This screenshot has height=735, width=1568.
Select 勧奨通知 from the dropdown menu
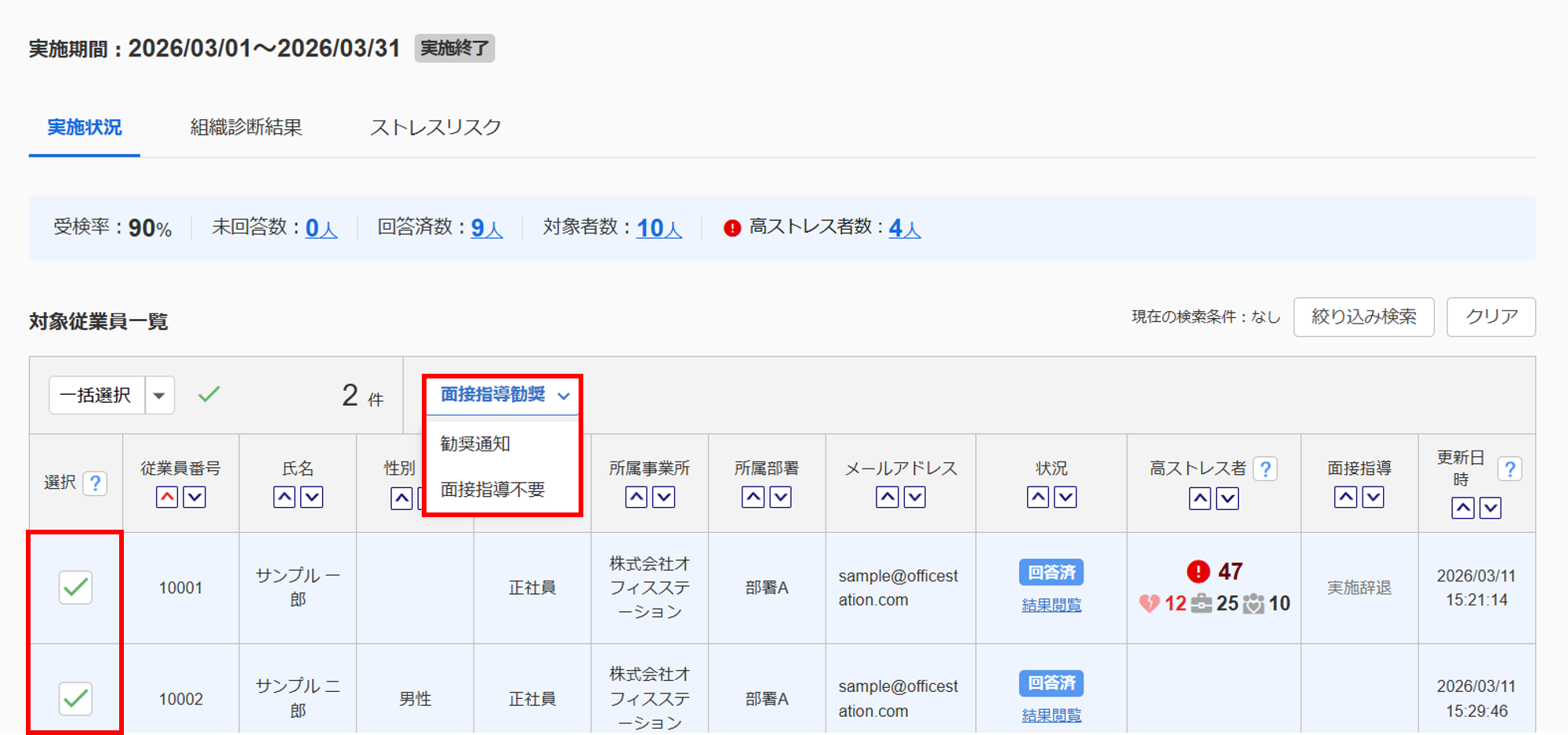tap(476, 444)
